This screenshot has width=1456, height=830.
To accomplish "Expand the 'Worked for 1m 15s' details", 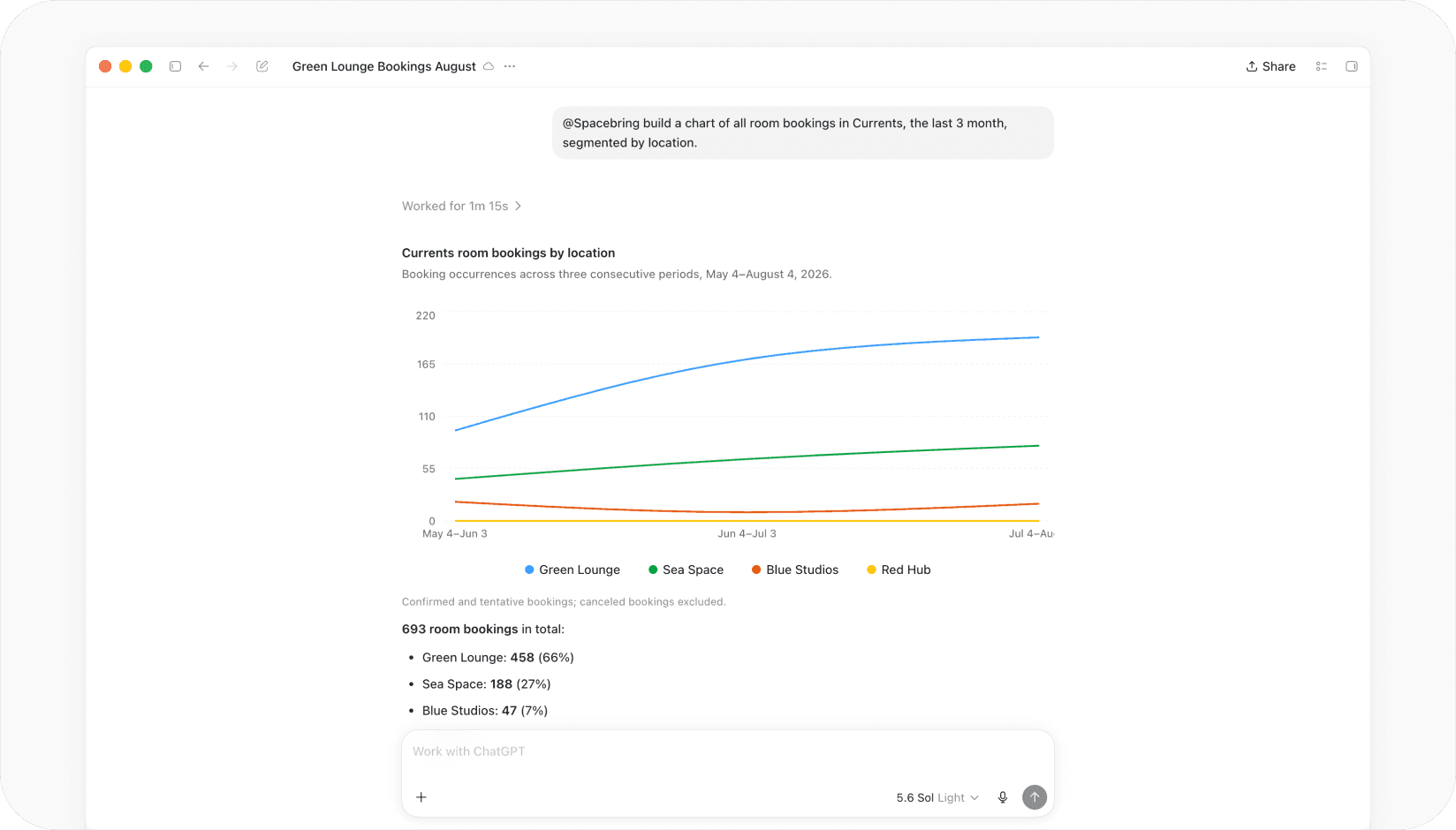I will point(462,206).
